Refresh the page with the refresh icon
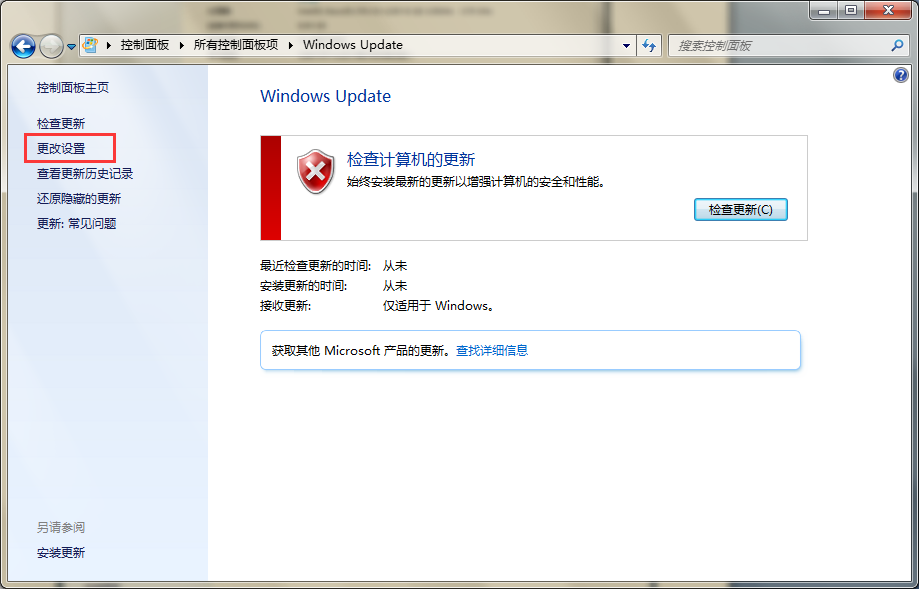Screen dimensions: 919x589 coord(648,45)
